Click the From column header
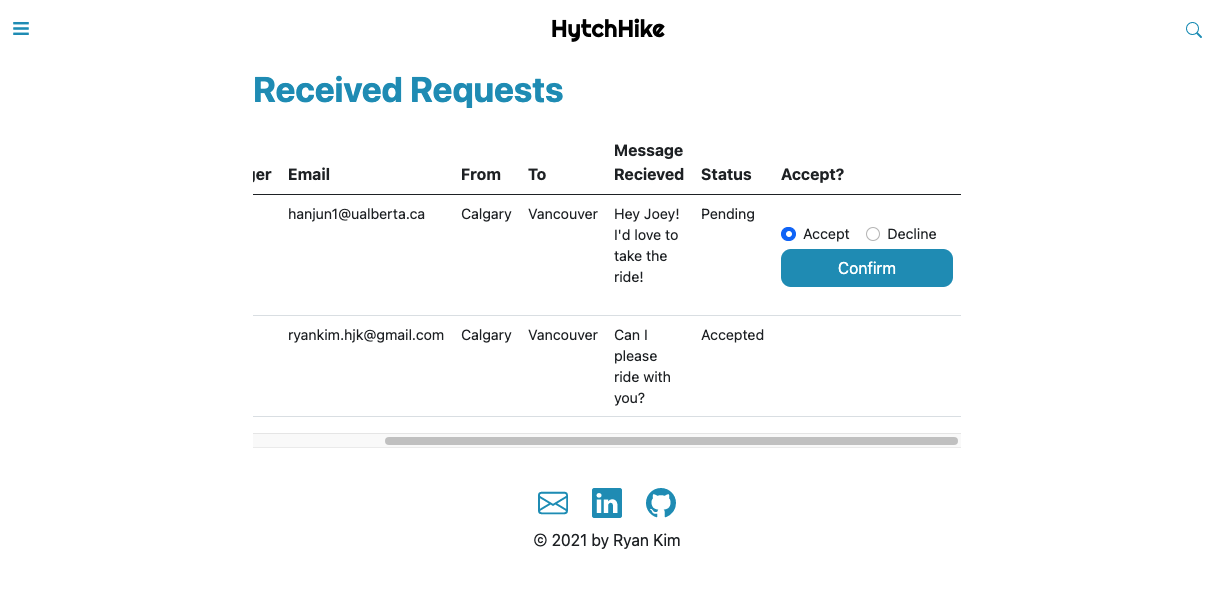The image size is (1213, 589). [481, 174]
